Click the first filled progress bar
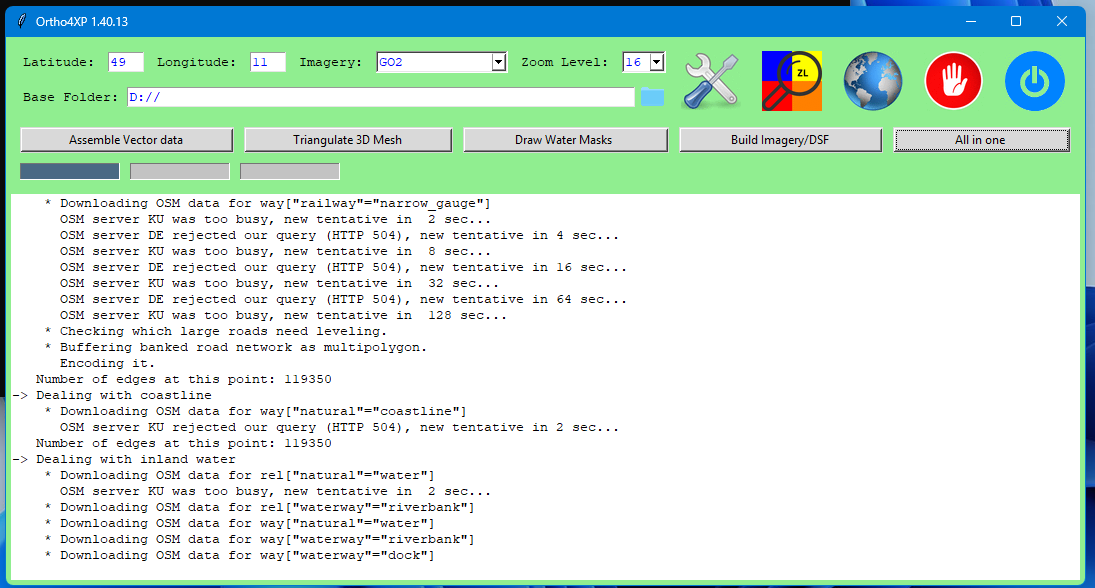This screenshot has width=1095, height=588. coord(70,171)
